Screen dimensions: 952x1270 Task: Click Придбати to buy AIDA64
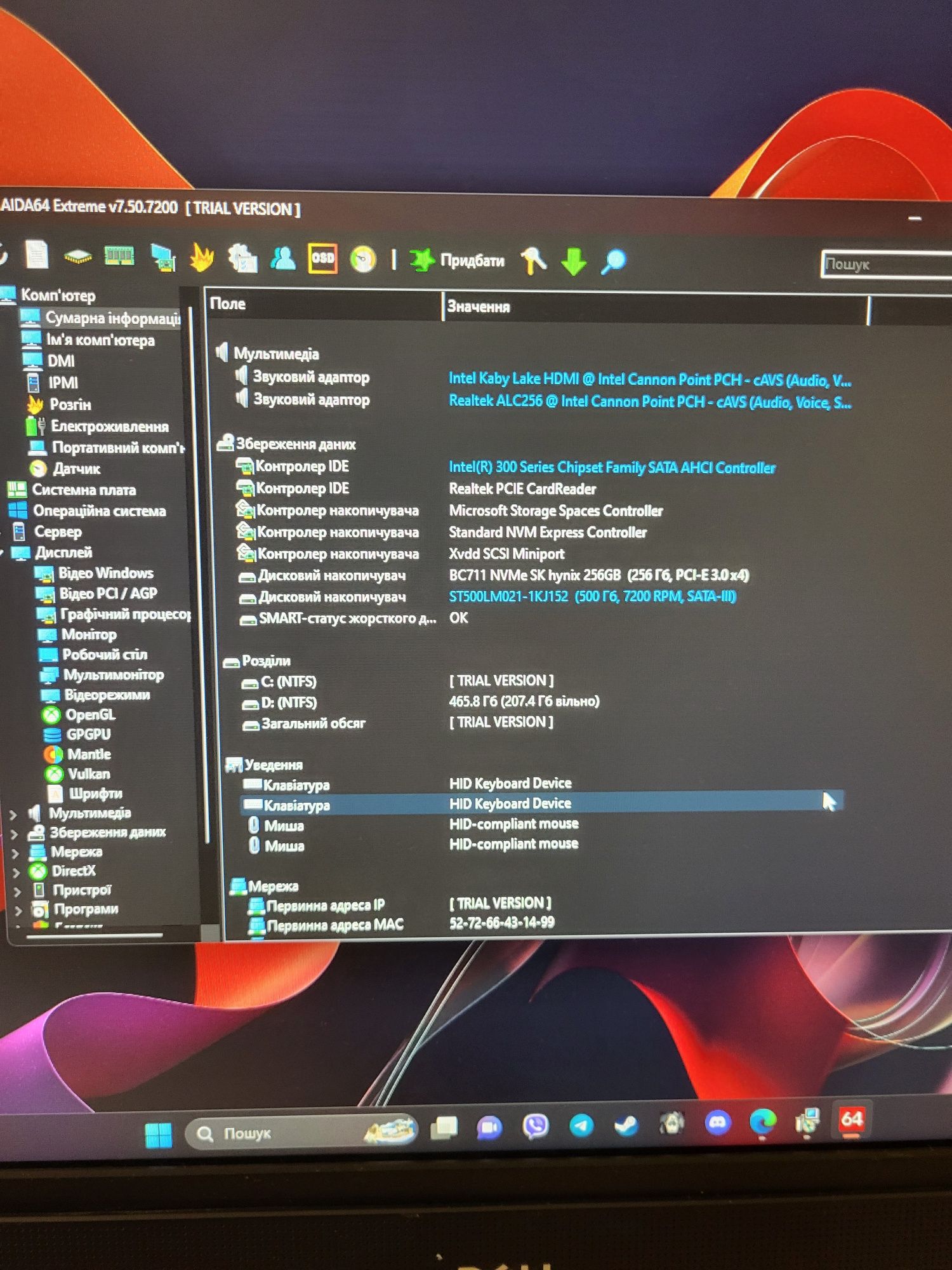457,260
